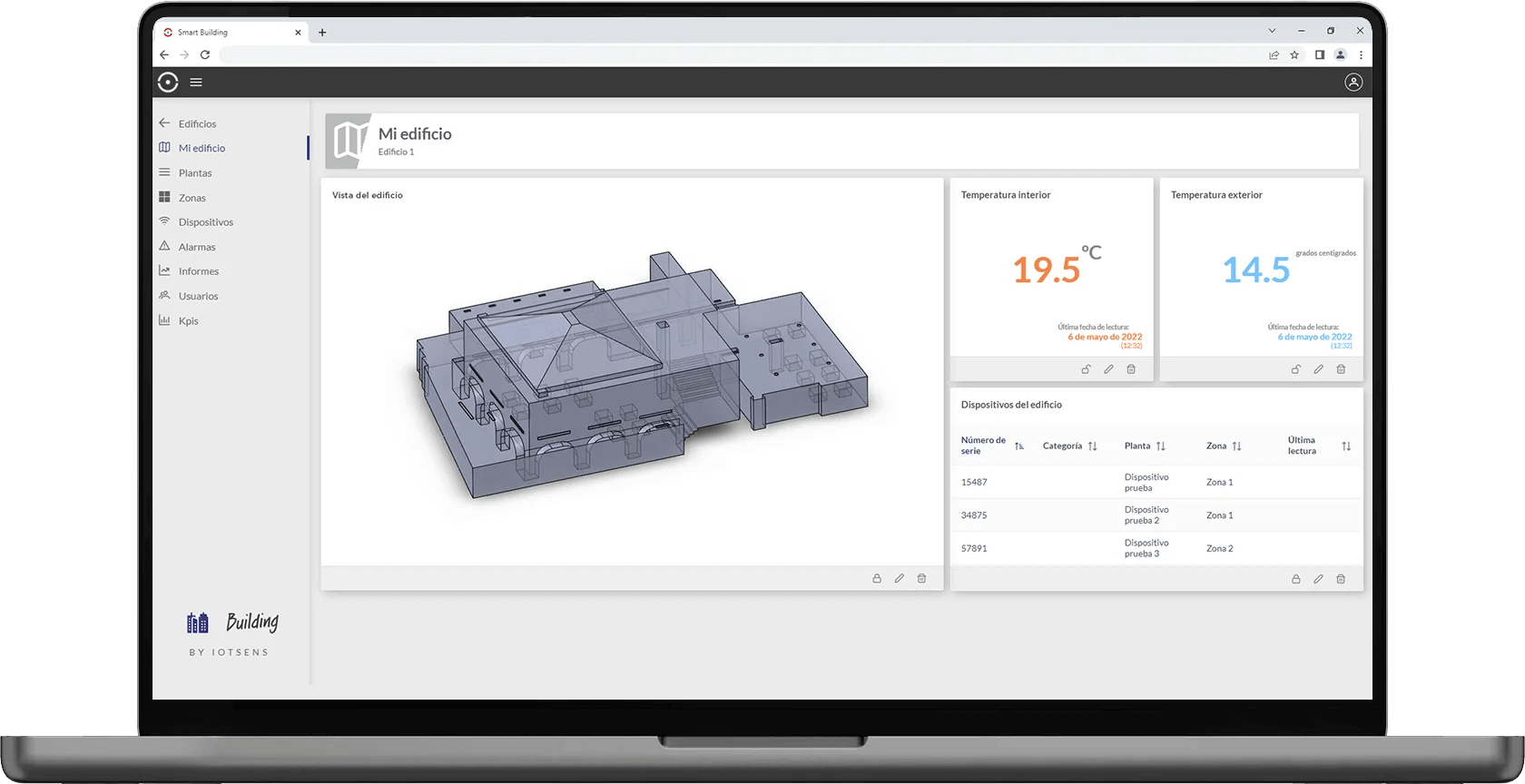Toggle the lock on the Dispositivos del edificio widget
This screenshot has height=784, width=1525.
pyautogui.click(x=1295, y=579)
